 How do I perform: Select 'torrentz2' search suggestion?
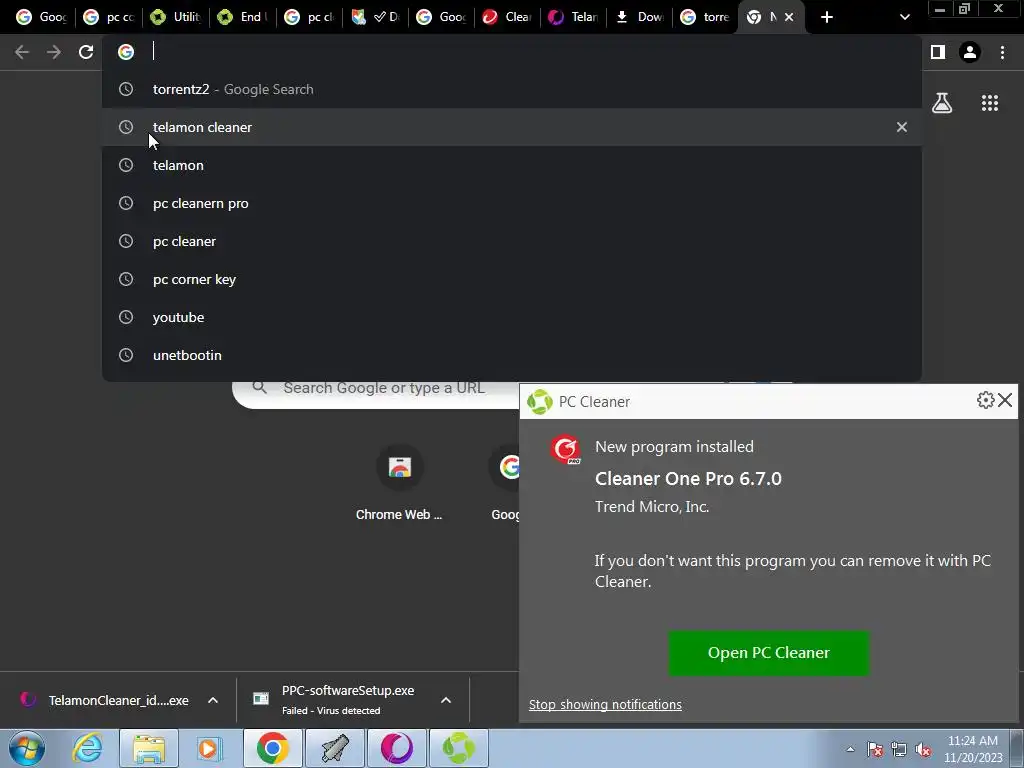[511, 89]
